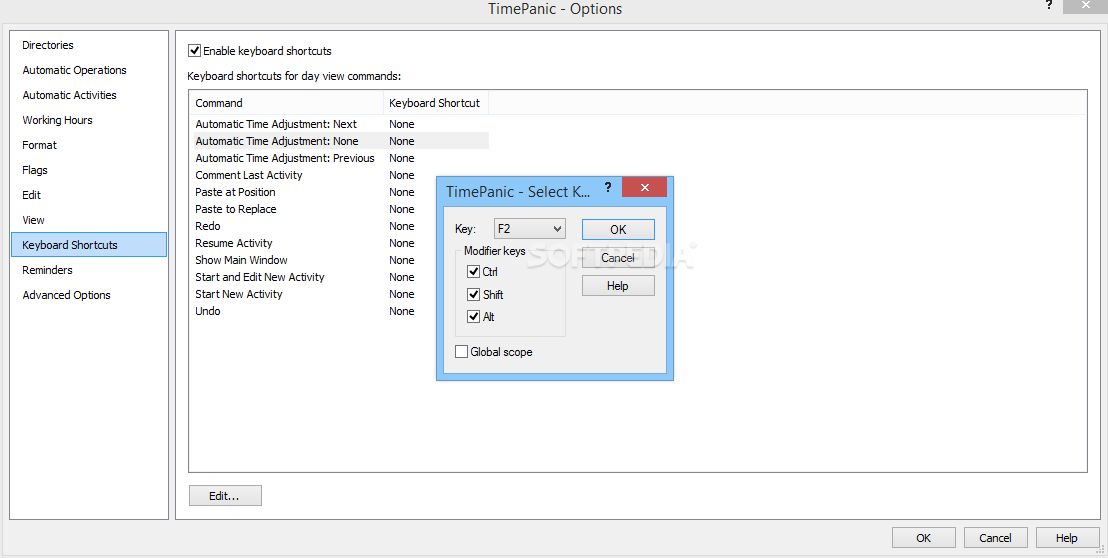Open the Advanced Options page
Viewport: 1108px width, 558px height.
(89, 295)
